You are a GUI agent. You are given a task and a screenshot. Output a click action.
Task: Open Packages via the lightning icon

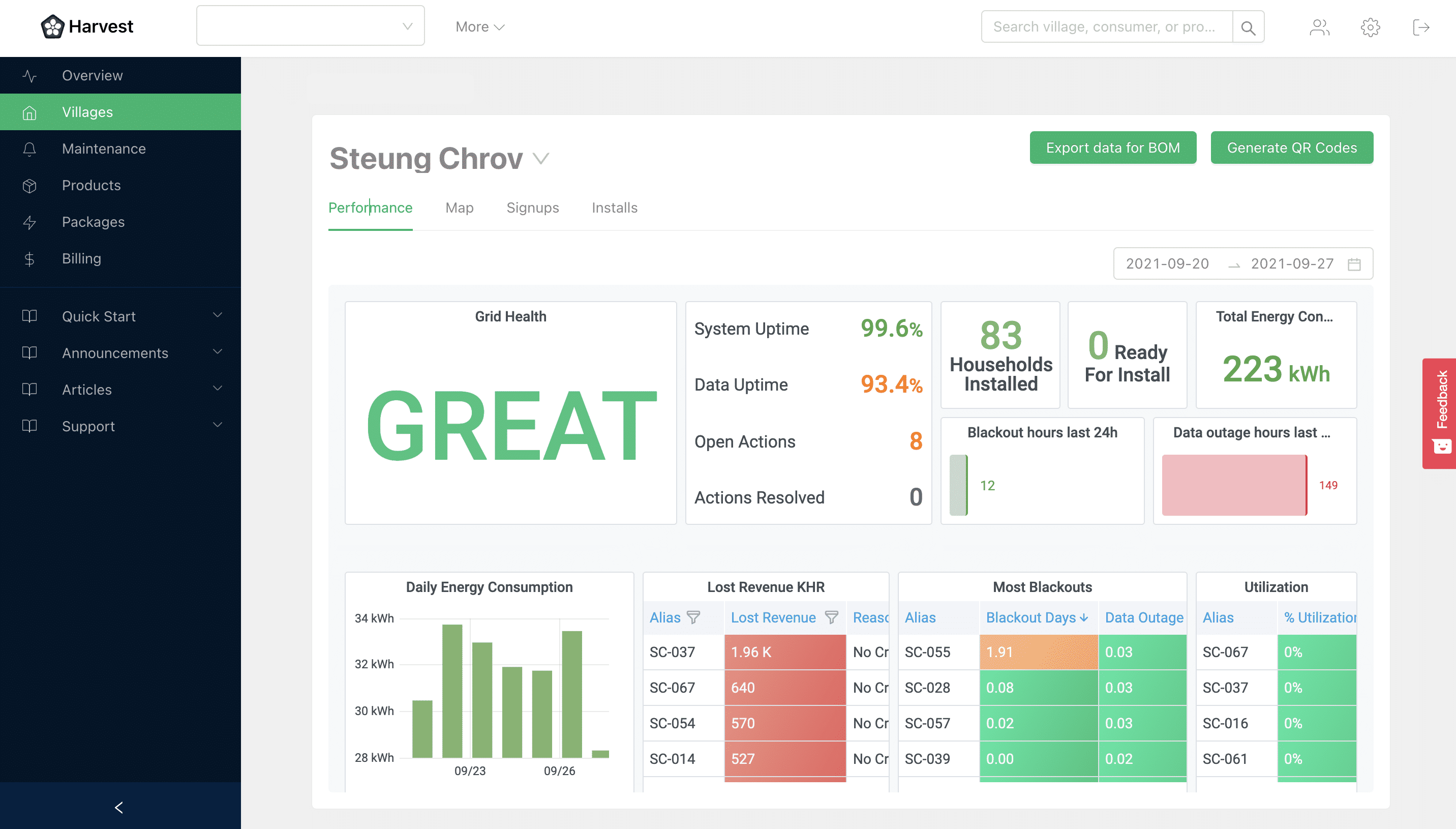(29, 222)
